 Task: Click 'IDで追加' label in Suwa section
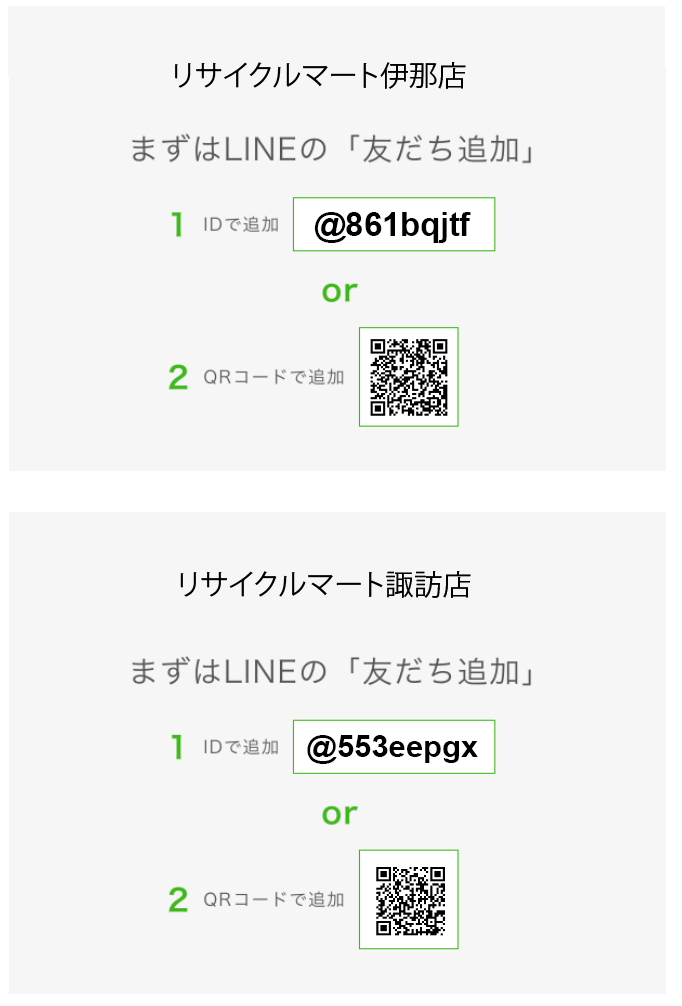(241, 747)
